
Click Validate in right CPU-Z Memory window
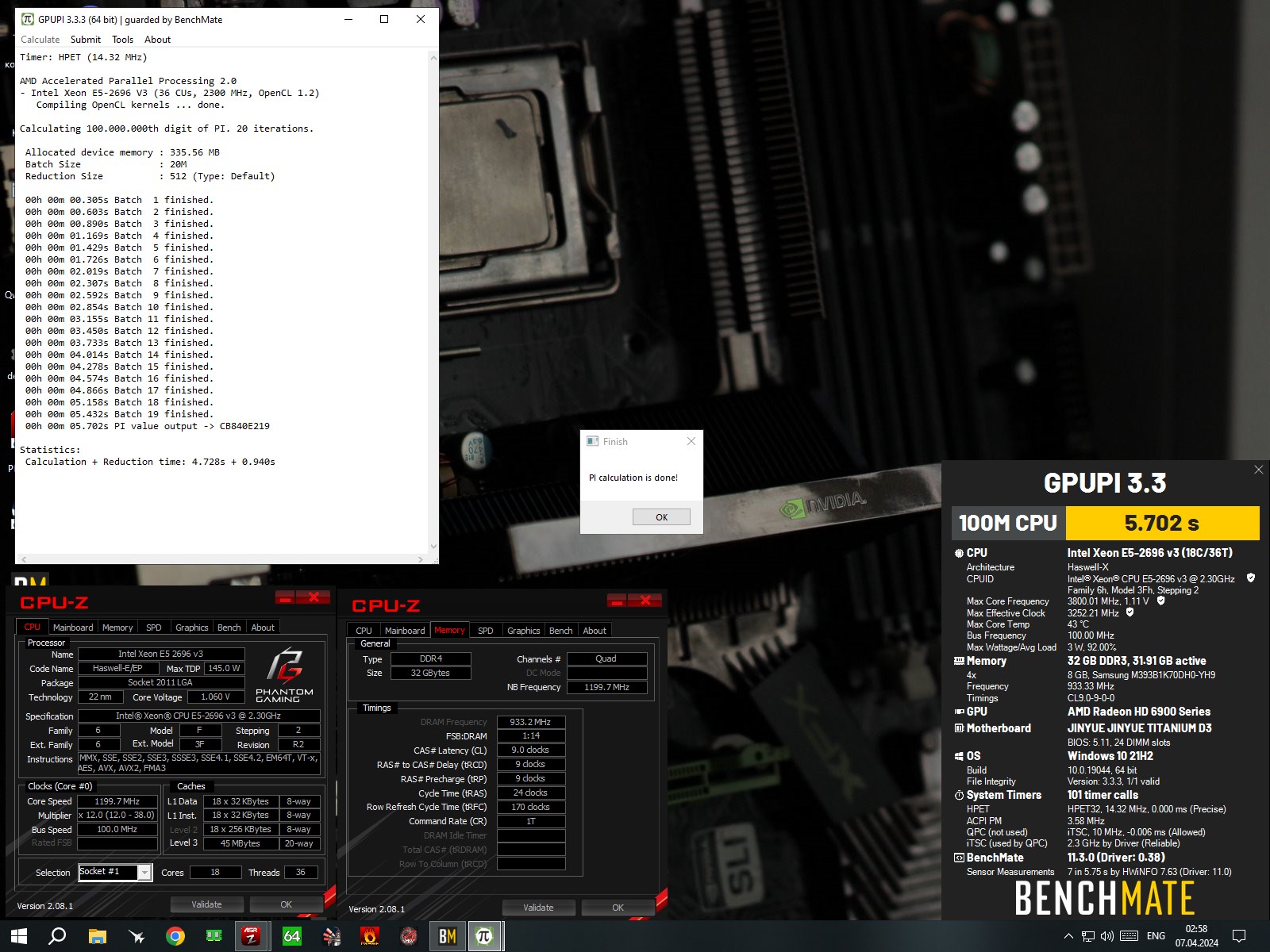(x=538, y=908)
